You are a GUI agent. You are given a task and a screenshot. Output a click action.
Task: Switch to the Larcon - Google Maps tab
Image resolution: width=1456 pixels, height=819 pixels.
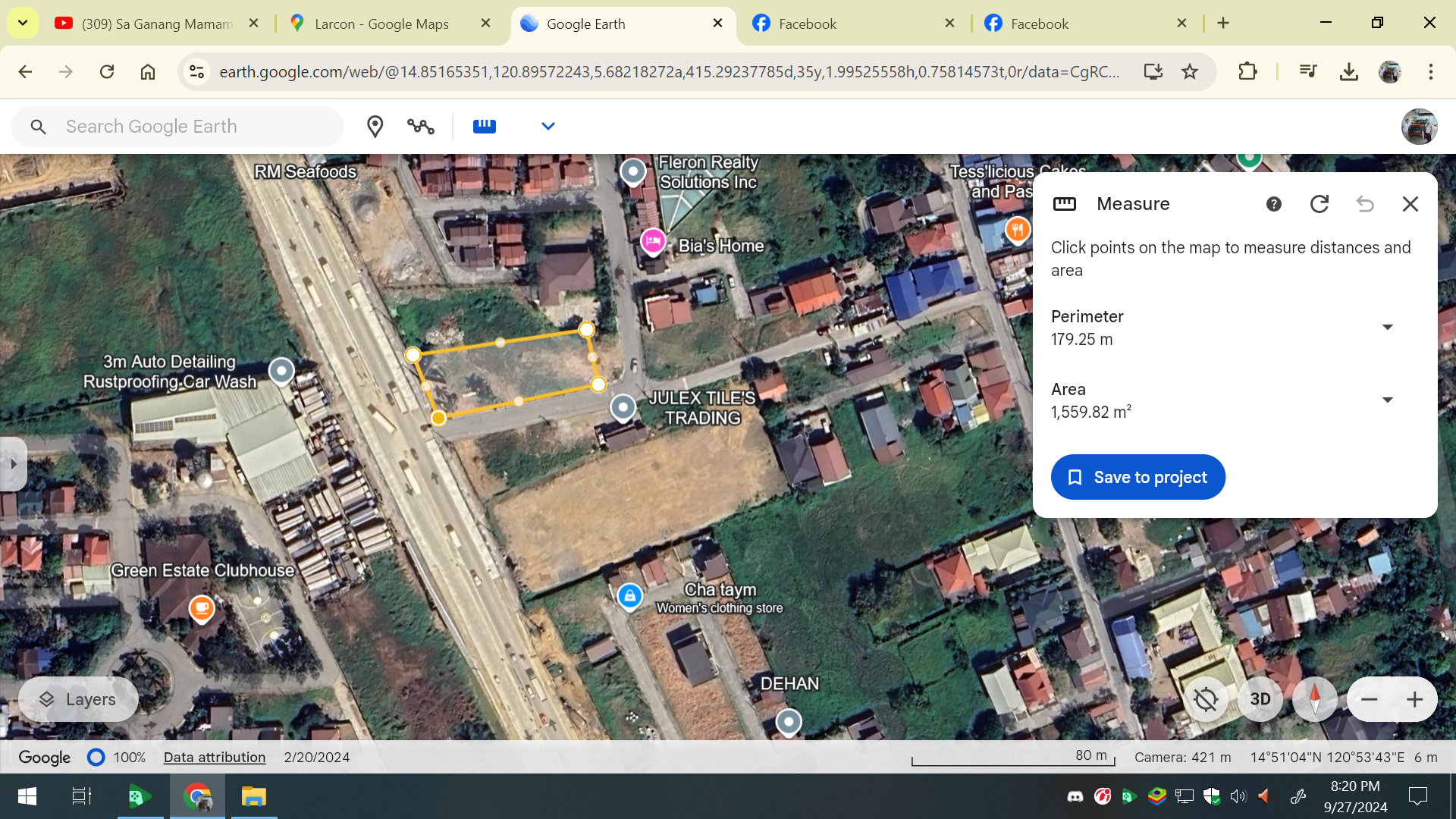pyautogui.click(x=381, y=24)
